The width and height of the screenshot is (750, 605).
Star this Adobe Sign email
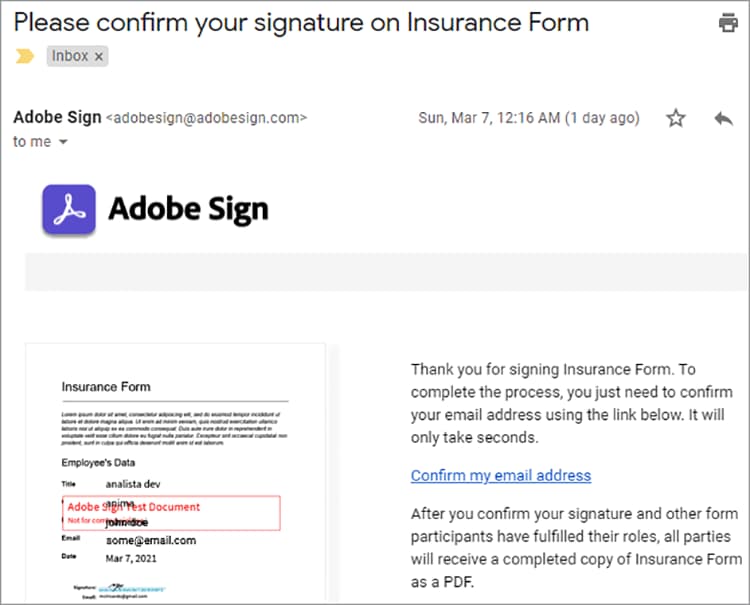(x=676, y=118)
